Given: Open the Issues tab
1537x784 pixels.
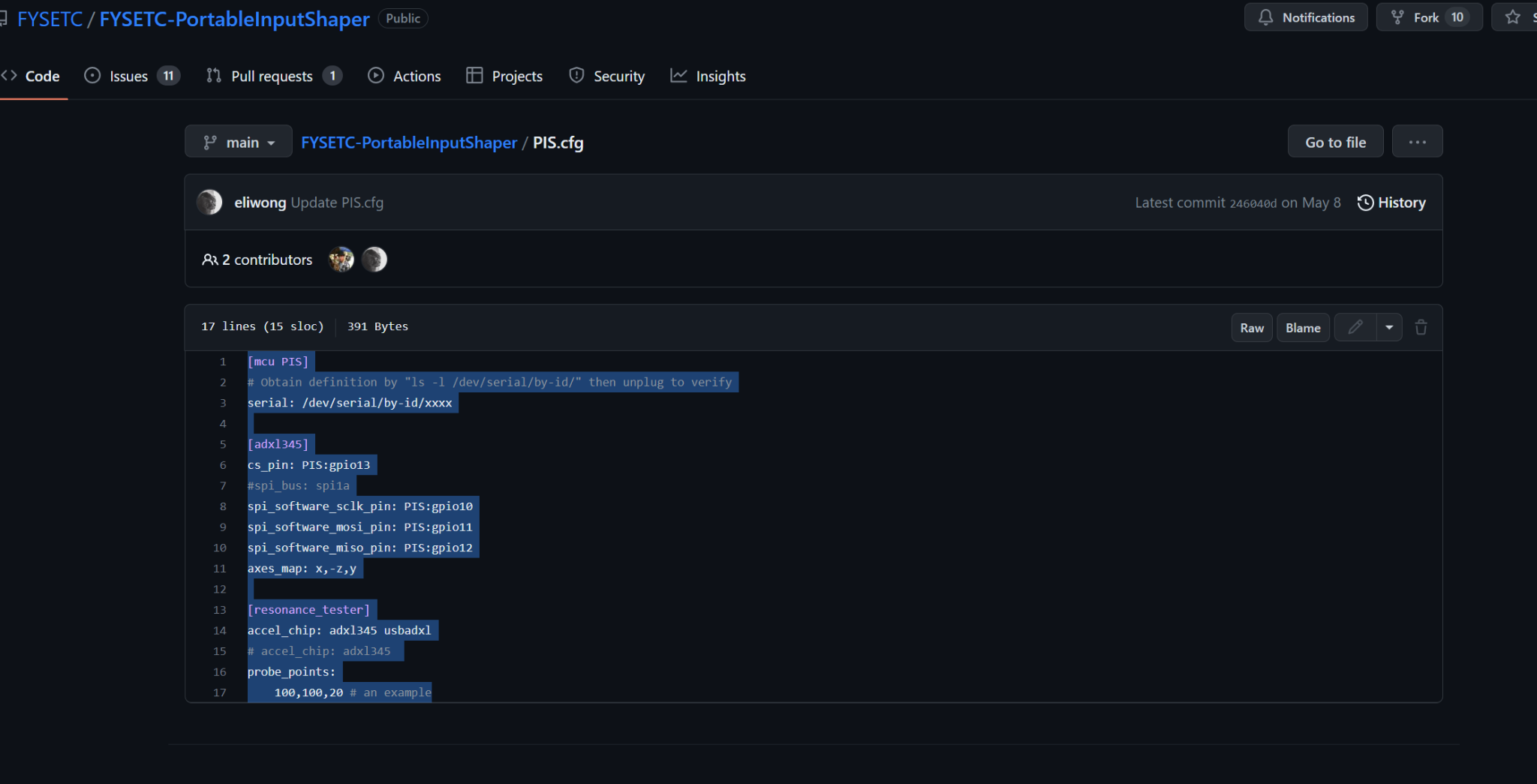Looking at the screenshot, I should [132, 76].
